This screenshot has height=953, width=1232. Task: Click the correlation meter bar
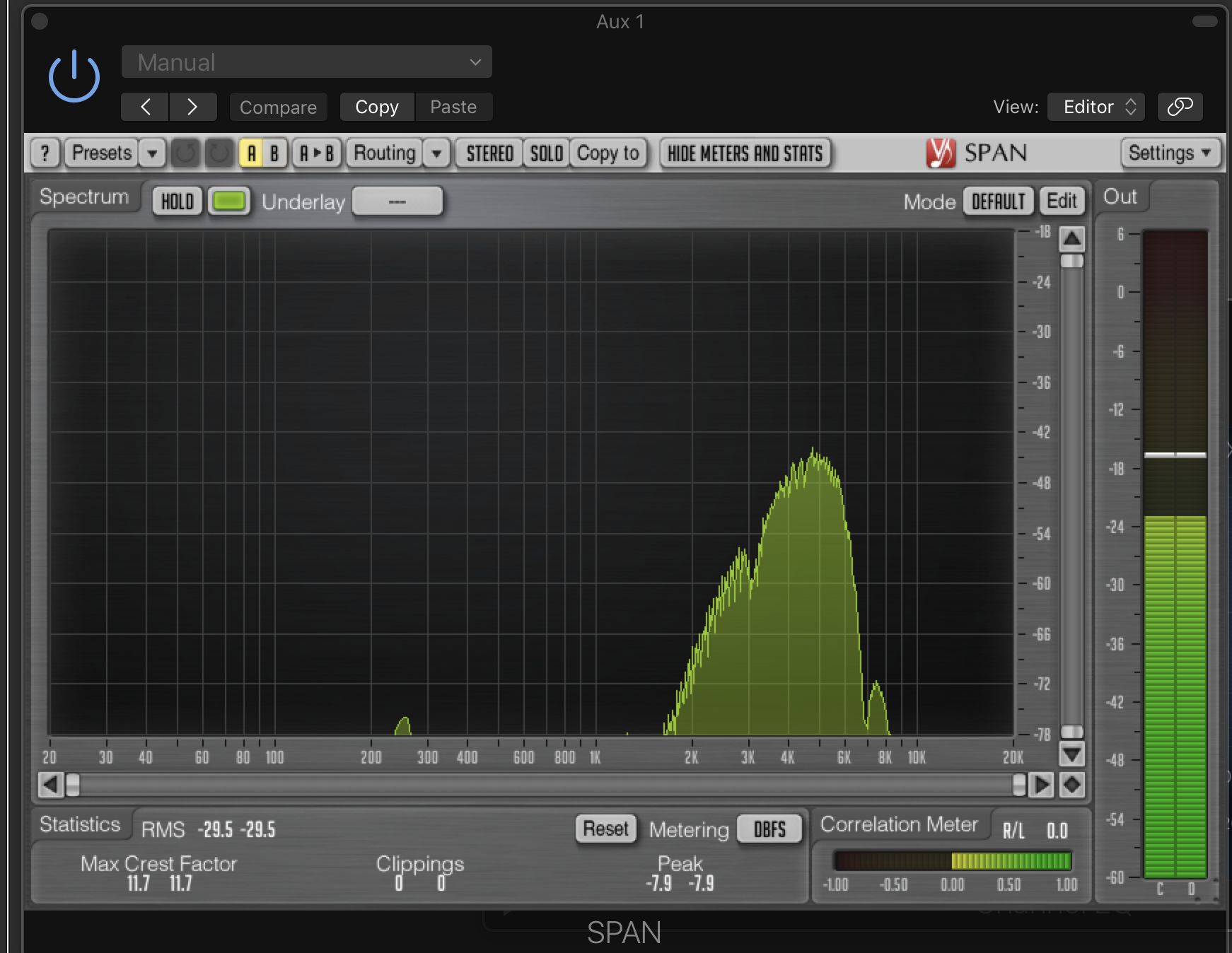(952, 860)
